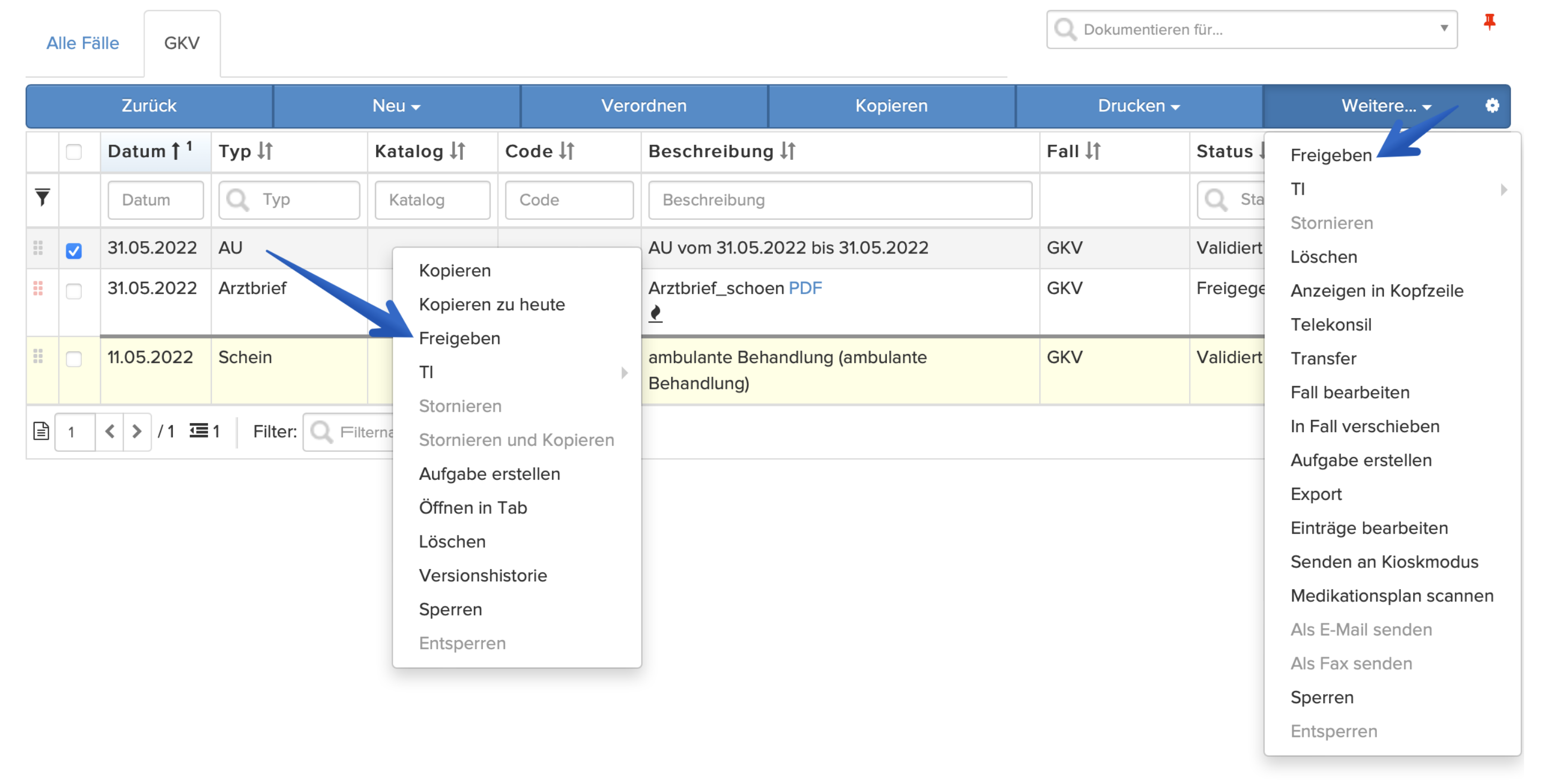Choose Fall bearbeiten in Weitere menu
Image resolution: width=1556 pixels, height=784 pixels.
pos(1350,392)
